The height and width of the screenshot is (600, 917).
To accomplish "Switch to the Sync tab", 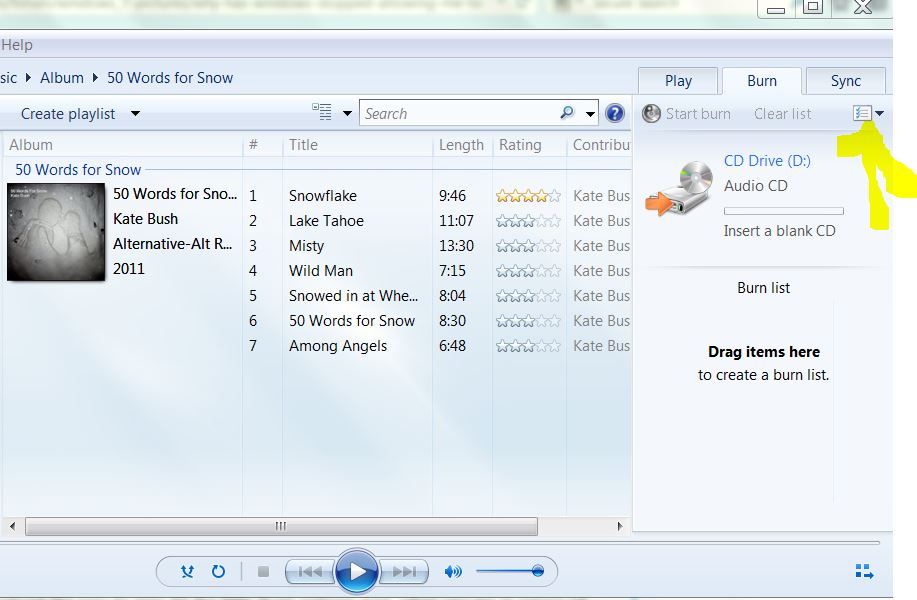I will (x=846, y=81).
